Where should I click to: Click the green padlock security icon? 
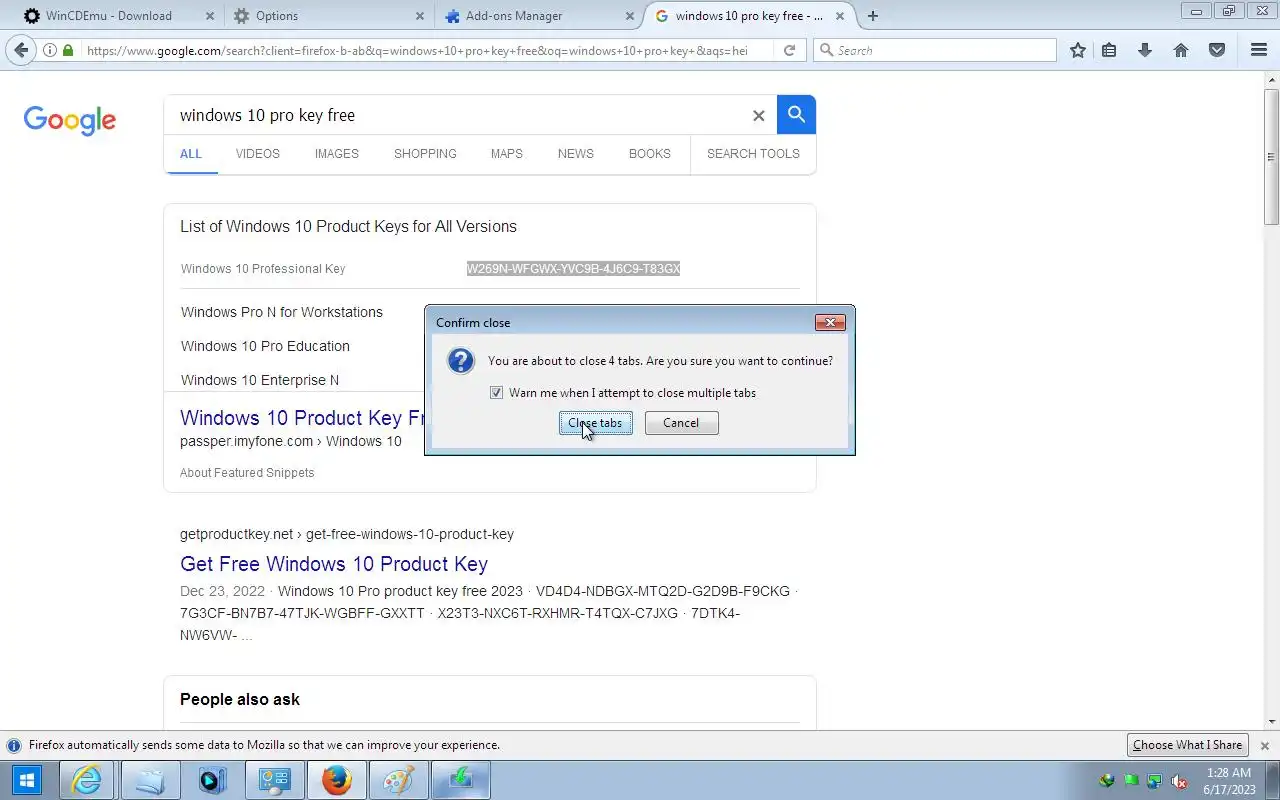click(68, 50)
